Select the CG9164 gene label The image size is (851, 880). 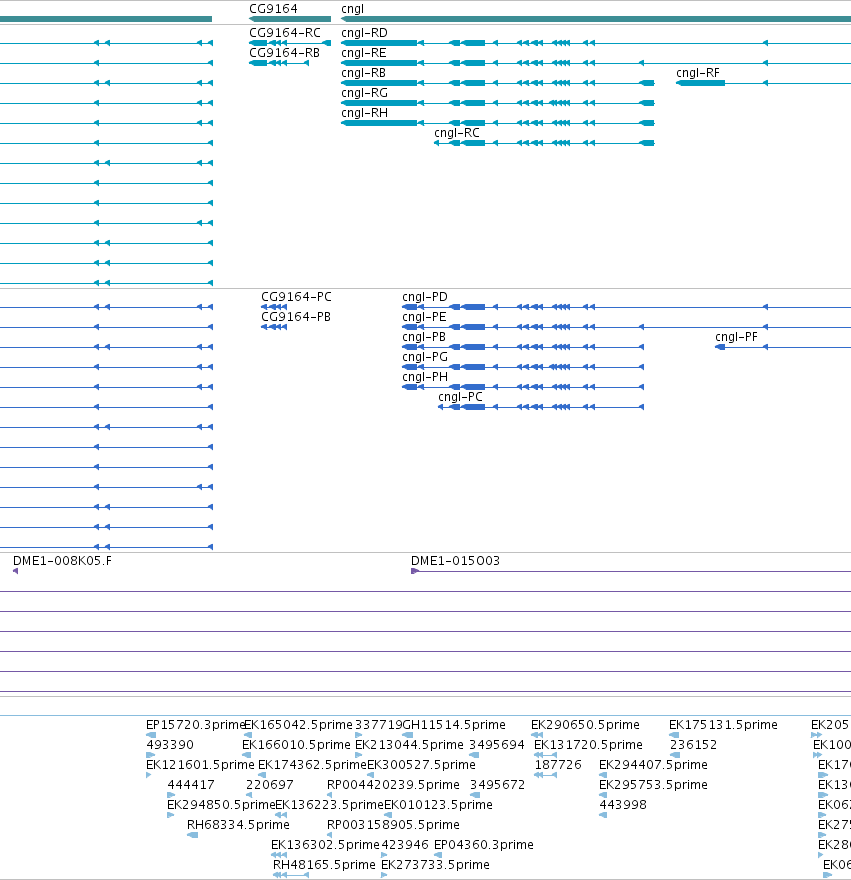coord(273,9)
